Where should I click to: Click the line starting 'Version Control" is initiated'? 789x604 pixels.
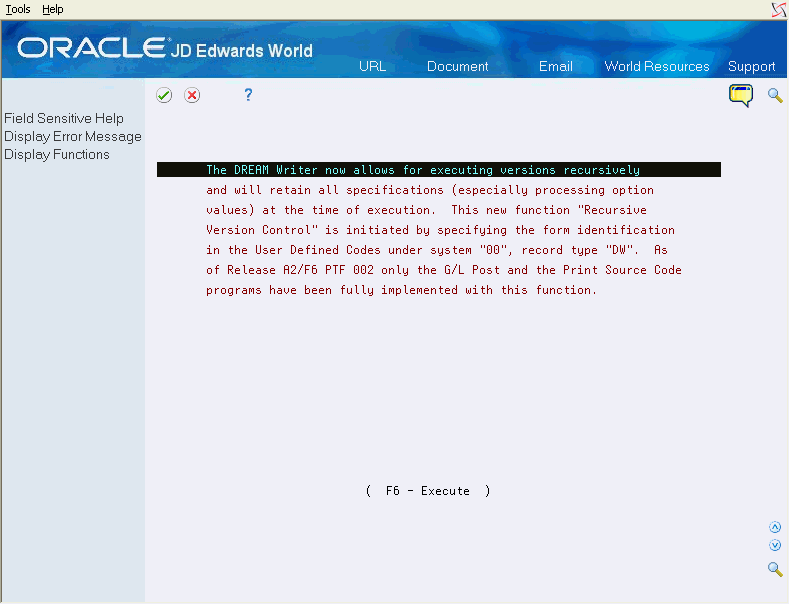pyautogui.click(x=440, y=230)
